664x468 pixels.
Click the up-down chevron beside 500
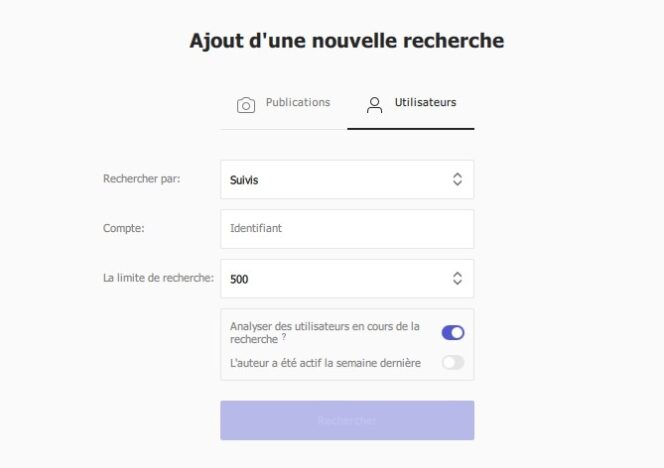457,279
